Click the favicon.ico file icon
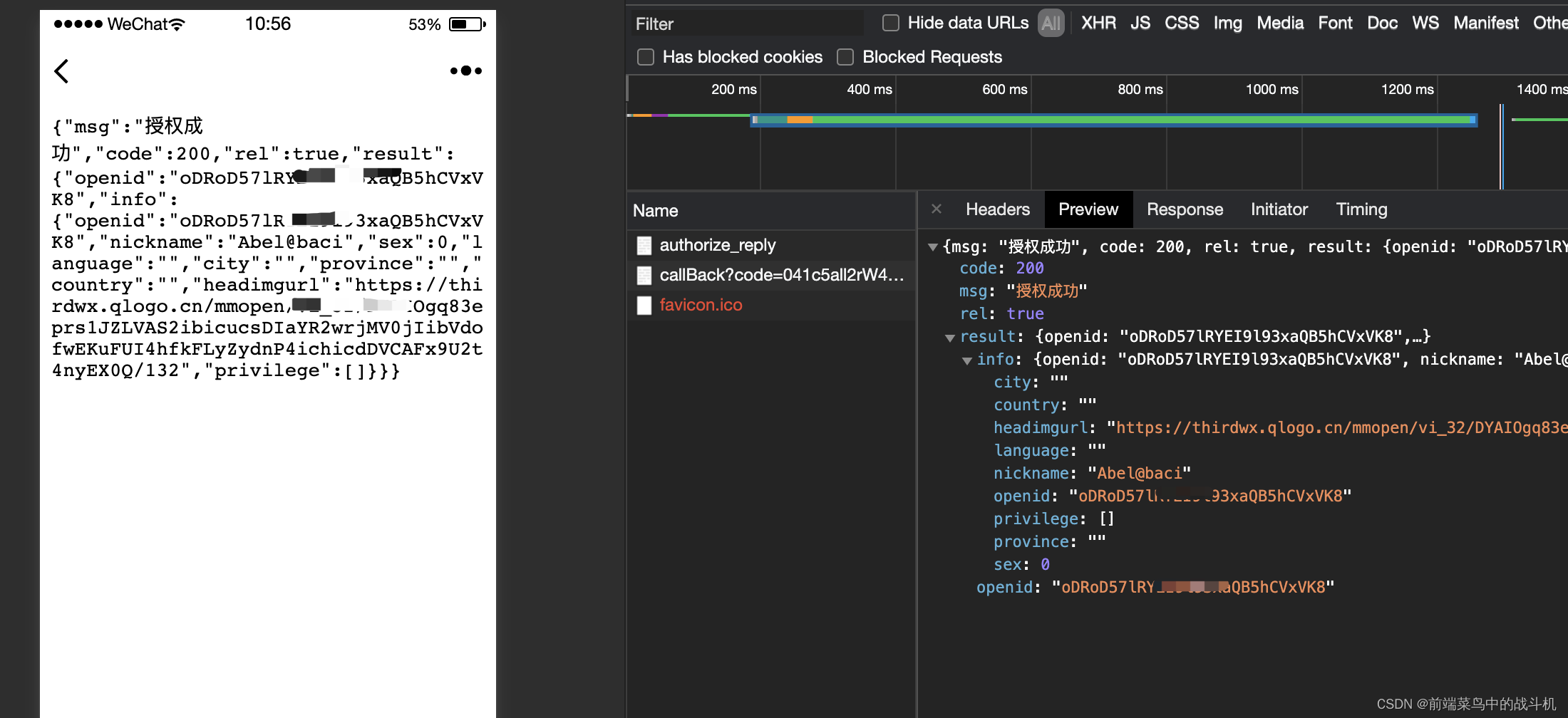The width and height of the screenshot is (1568, 718). tap(644, 306)
